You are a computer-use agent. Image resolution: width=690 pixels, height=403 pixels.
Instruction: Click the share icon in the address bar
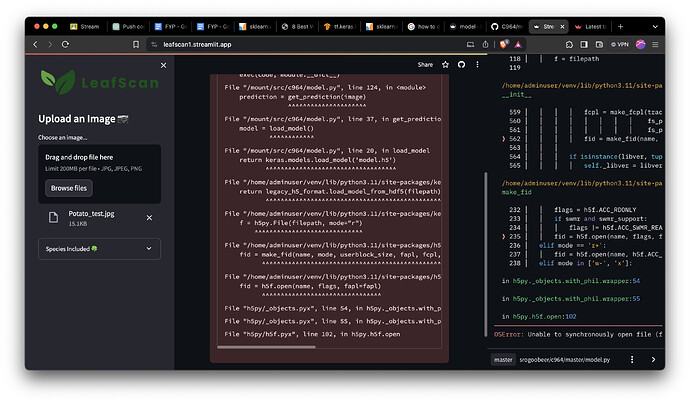(x=485, y=44)
